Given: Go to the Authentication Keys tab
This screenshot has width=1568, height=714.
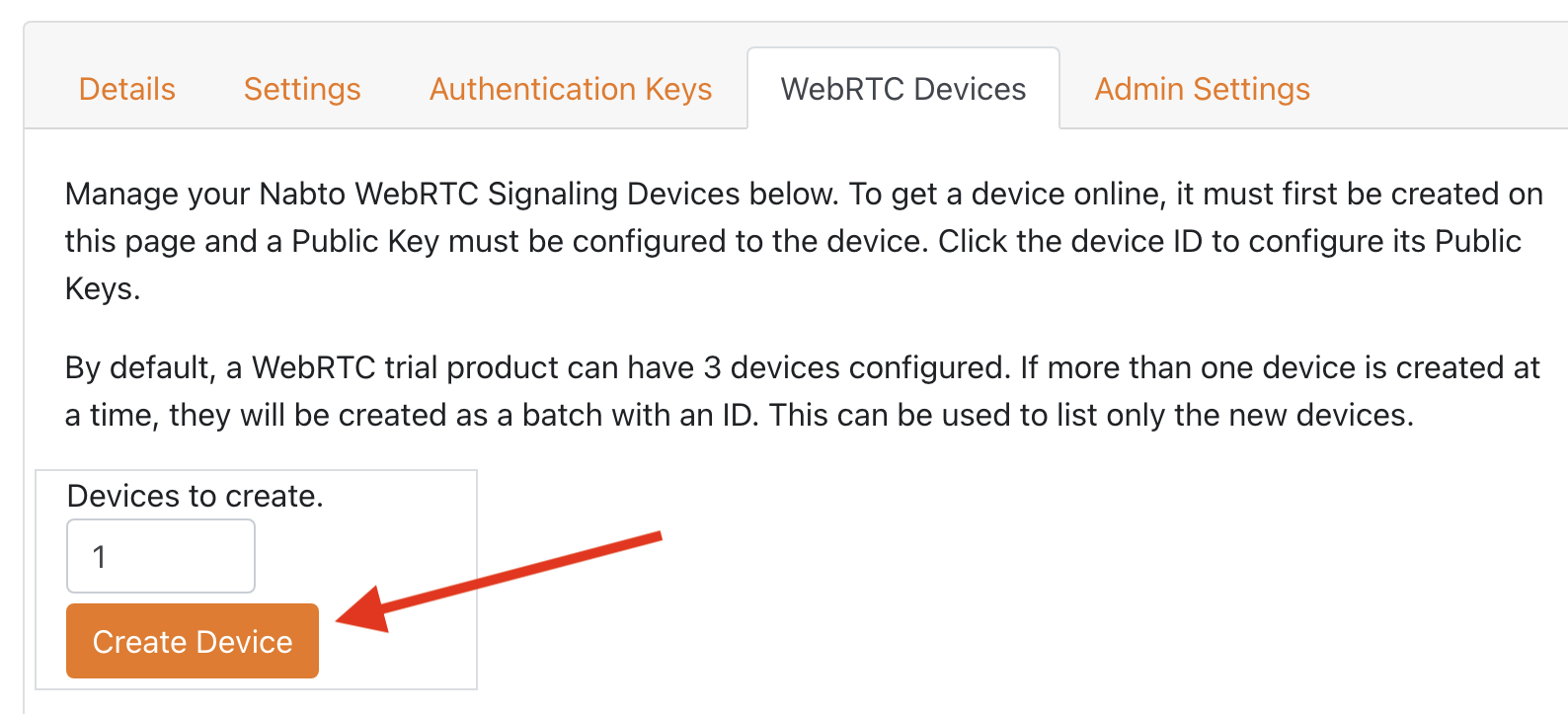Looking at the screenshot, I should click(x=571, y=89).
